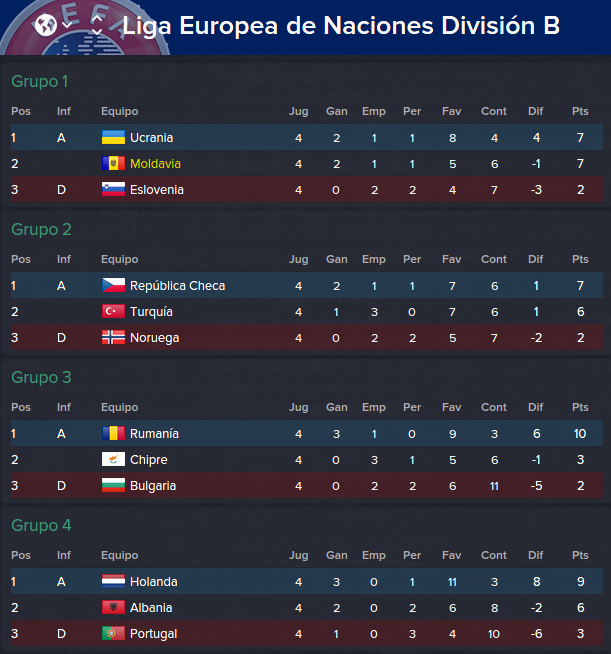
Task: Click the down arrow competition switcher
Action: 97,32
